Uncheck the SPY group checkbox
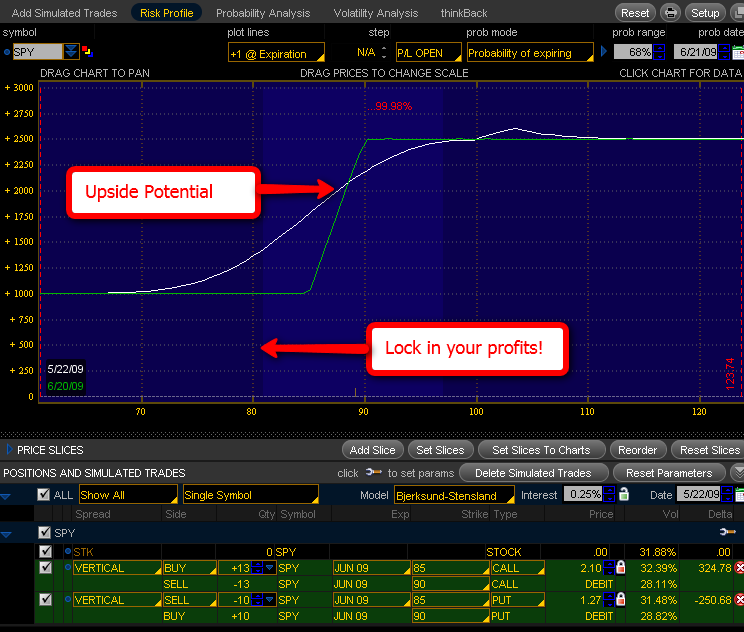Image resolution: width=744 pixels, height=632 pixels. tap(44, 533)
